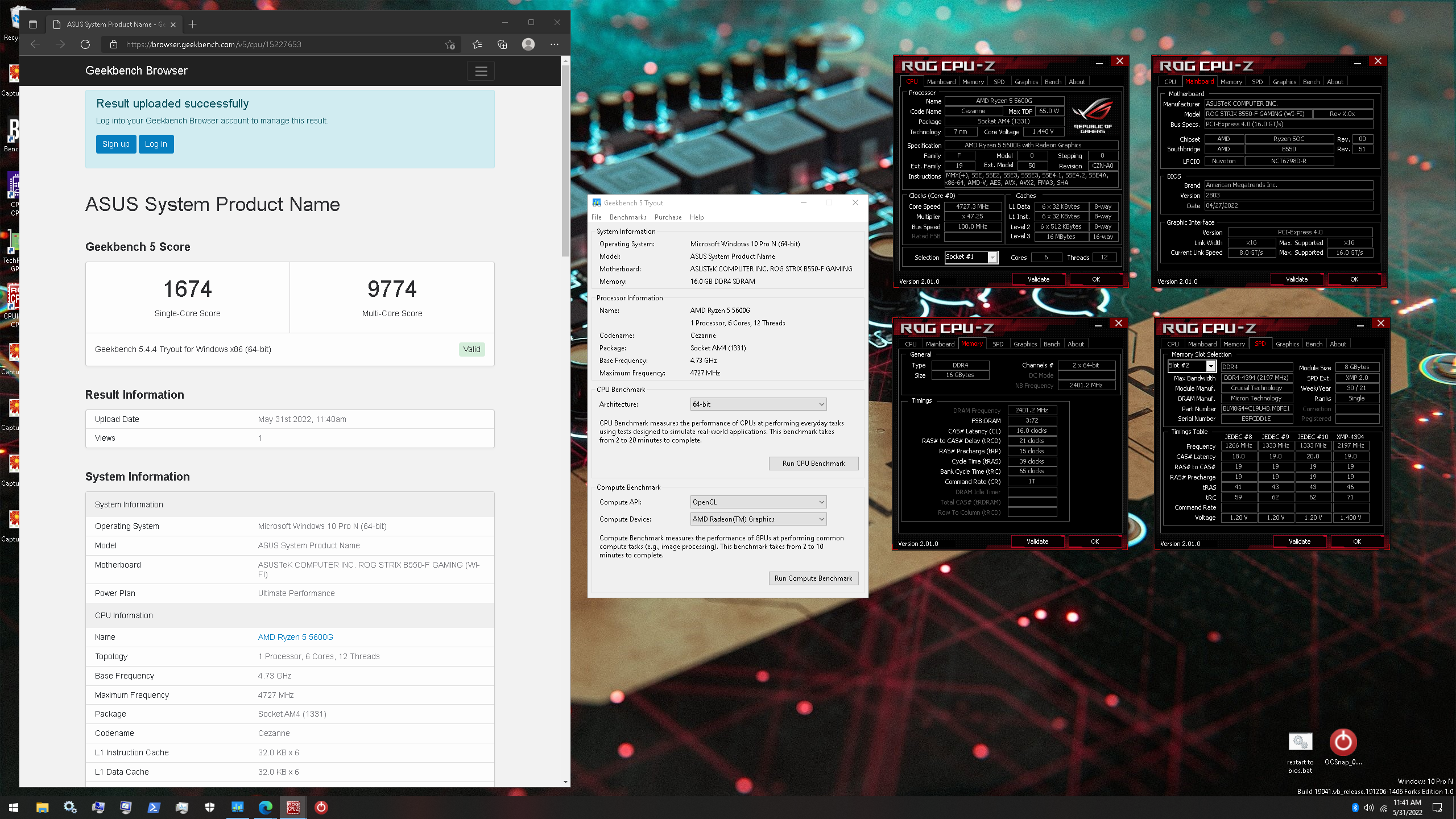1456x819 pixels.
Task: Open Wi-Fi network tray icon
Action: (1383, 808)
